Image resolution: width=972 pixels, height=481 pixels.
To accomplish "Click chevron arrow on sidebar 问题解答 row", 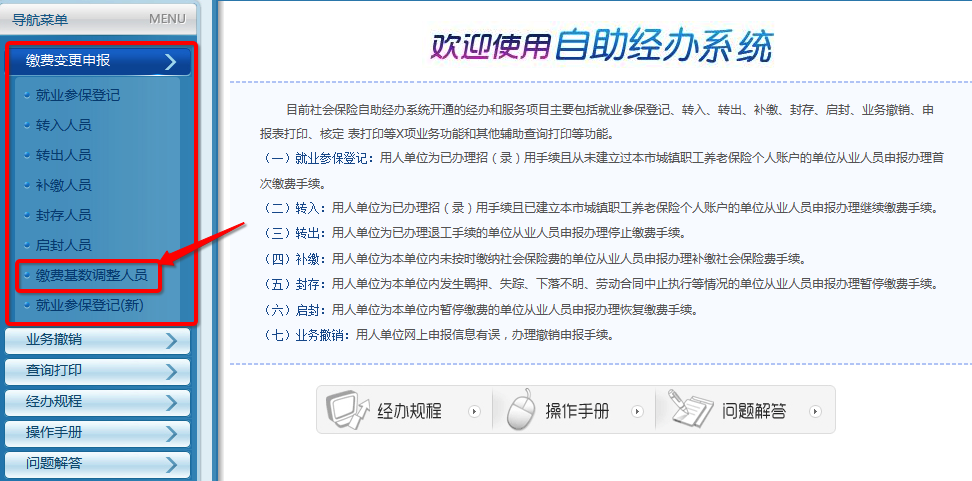I will tap(172, 464).
